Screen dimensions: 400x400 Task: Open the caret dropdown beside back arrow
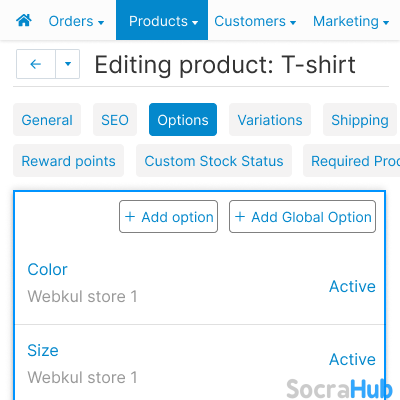point(68,64)
